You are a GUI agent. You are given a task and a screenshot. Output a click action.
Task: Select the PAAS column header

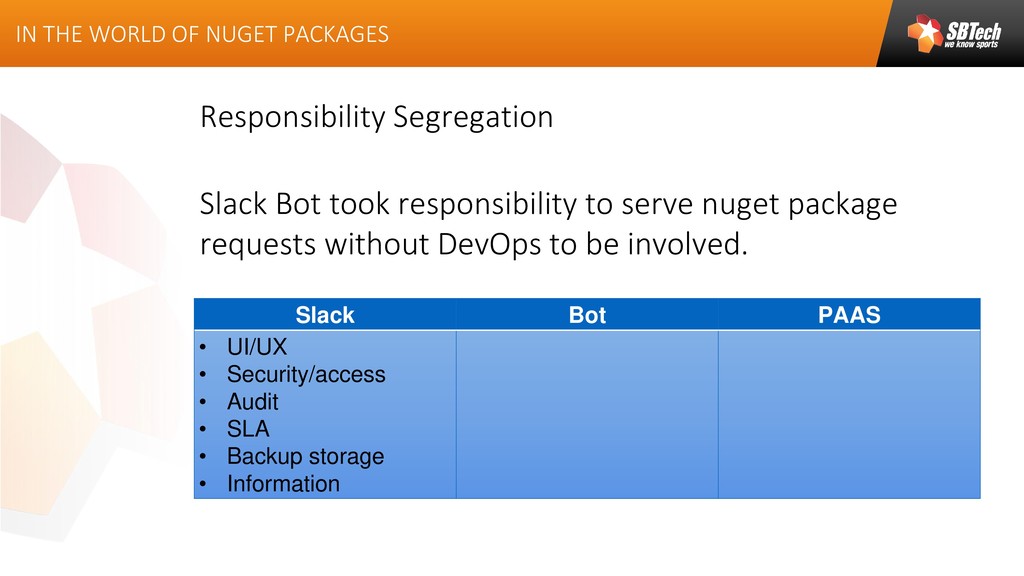849,315
